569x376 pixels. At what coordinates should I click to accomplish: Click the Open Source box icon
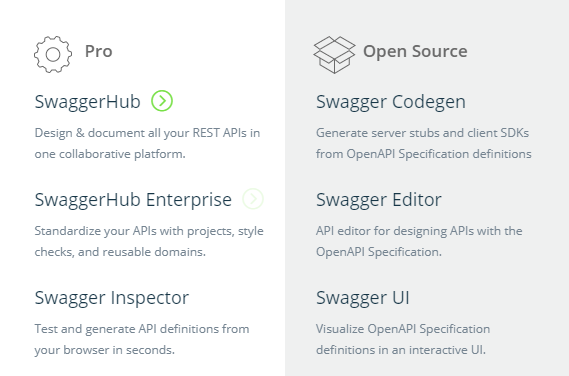(x=334, y=55)
